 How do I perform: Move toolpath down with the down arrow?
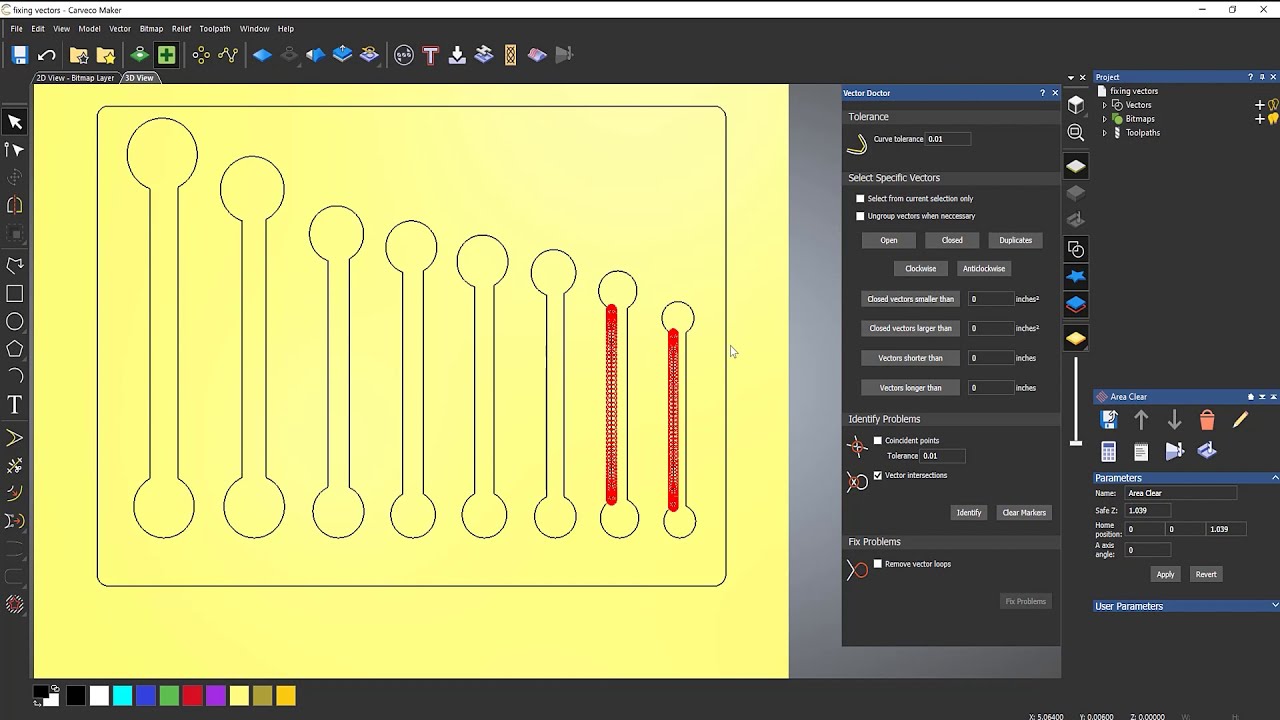pos(1174,420)
